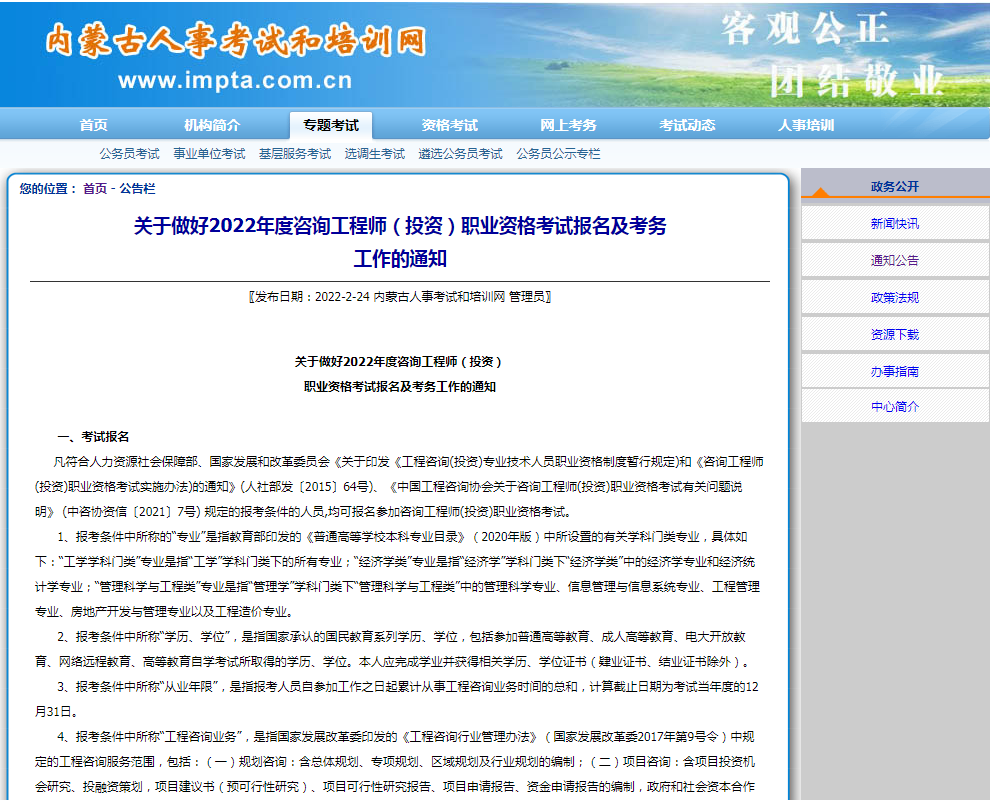Open the 人事培训 navigation tab

click(x=806, y=125)
